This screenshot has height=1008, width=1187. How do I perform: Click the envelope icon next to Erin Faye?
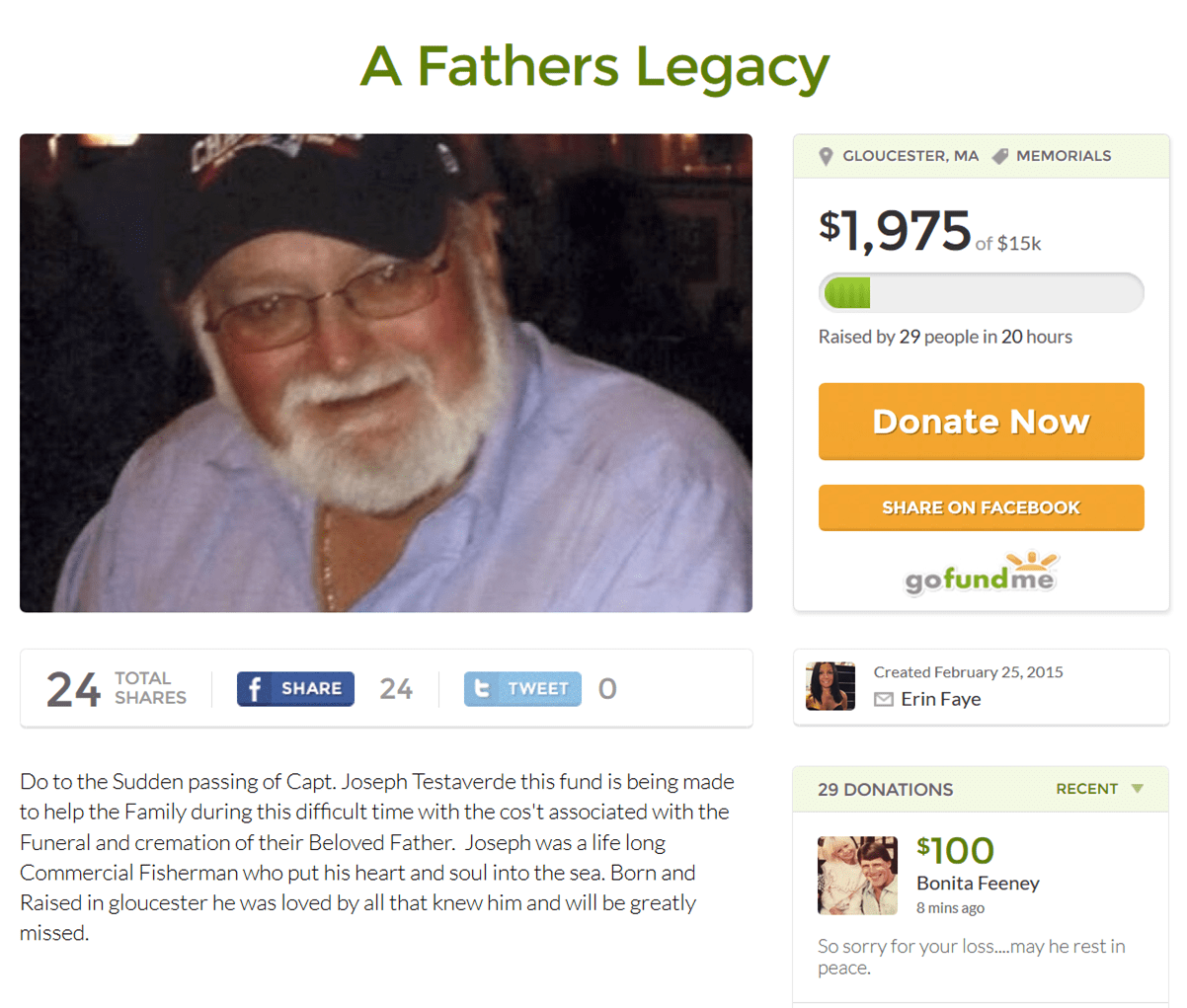[884, 699]
